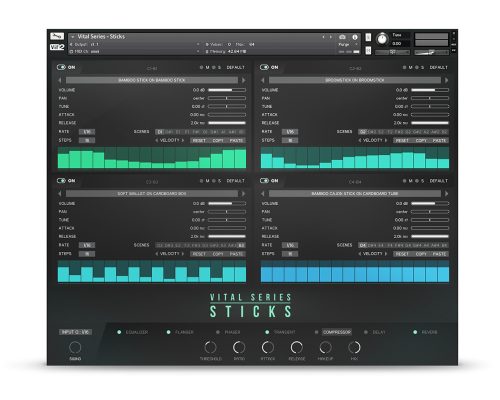The width and height of the screenshot is (500, 400).
Task: Adjust Release slider in Soft Mallet slot
Action: (x=227, y=236)
